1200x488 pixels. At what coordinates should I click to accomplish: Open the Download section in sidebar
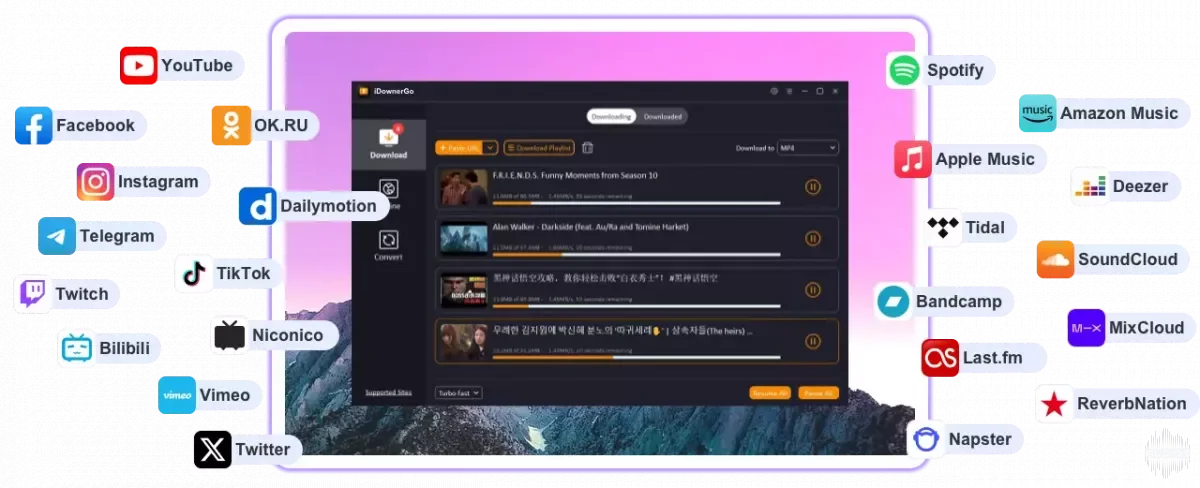point(388,143)
